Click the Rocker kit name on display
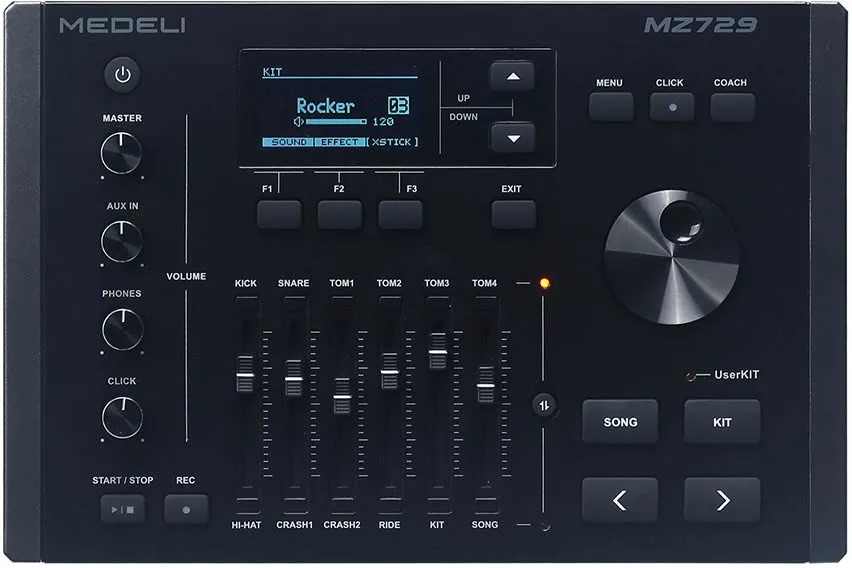 tap(325, 105)
